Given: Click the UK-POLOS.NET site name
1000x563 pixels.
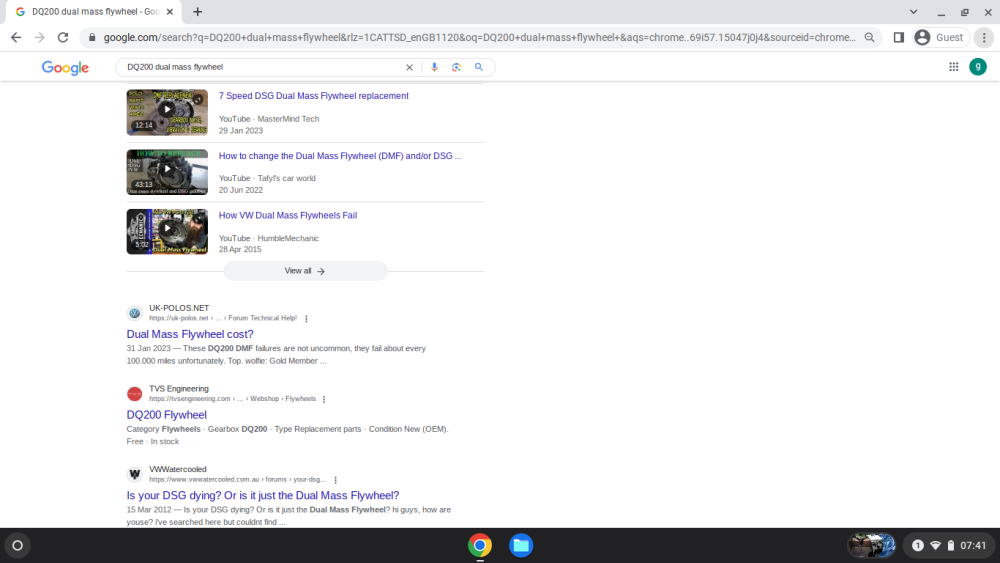Looking at the screenshot, I should tap(179, 308).
